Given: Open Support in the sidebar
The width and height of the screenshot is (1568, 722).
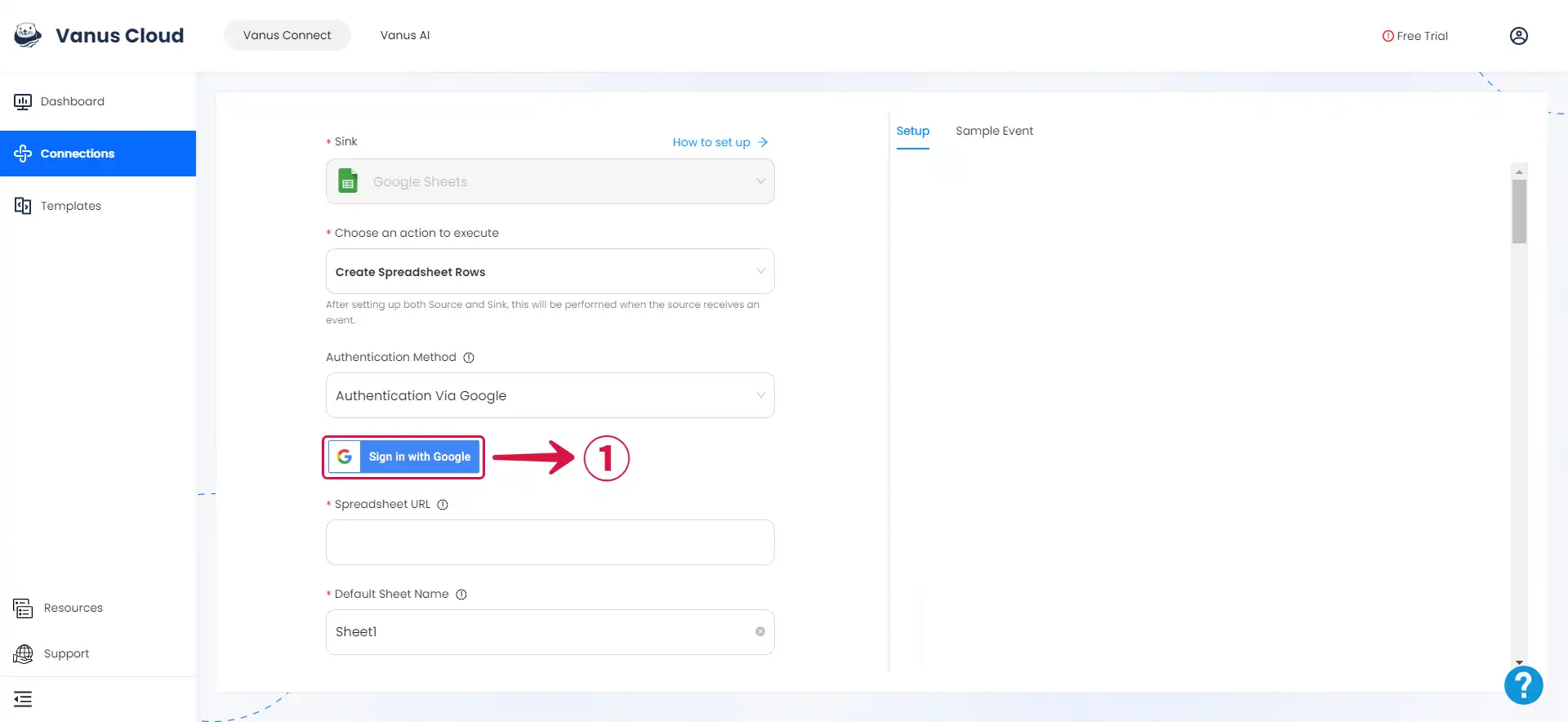Looking at the screenshot, I should pyautogui.click(x=98, y=653).
